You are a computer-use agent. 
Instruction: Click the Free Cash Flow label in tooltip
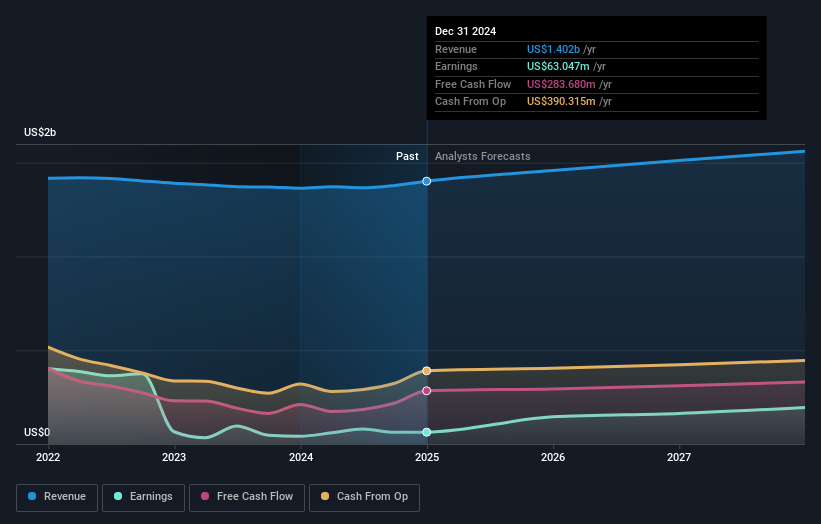(x=473, y=84)
